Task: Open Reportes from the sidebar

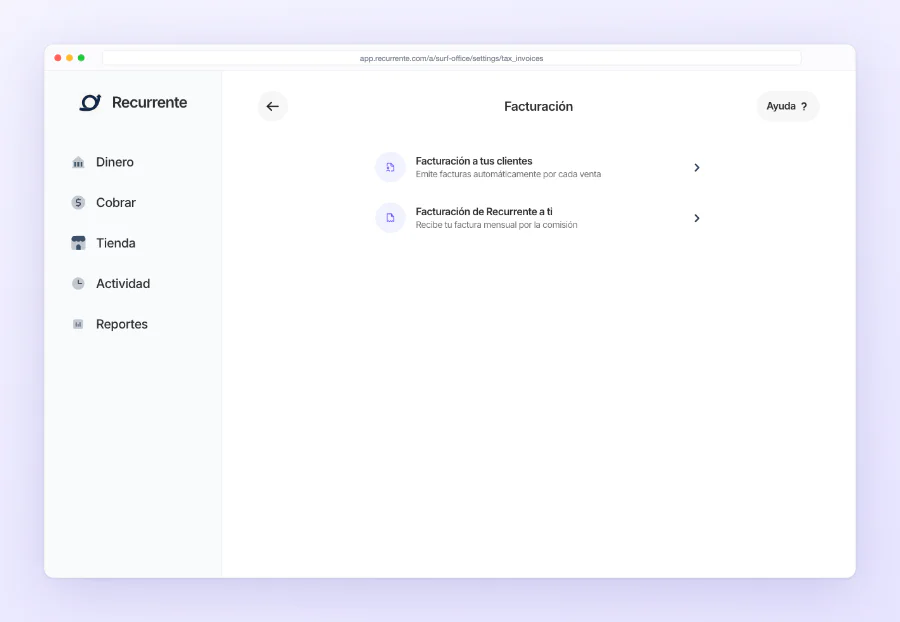Action: 122,324
